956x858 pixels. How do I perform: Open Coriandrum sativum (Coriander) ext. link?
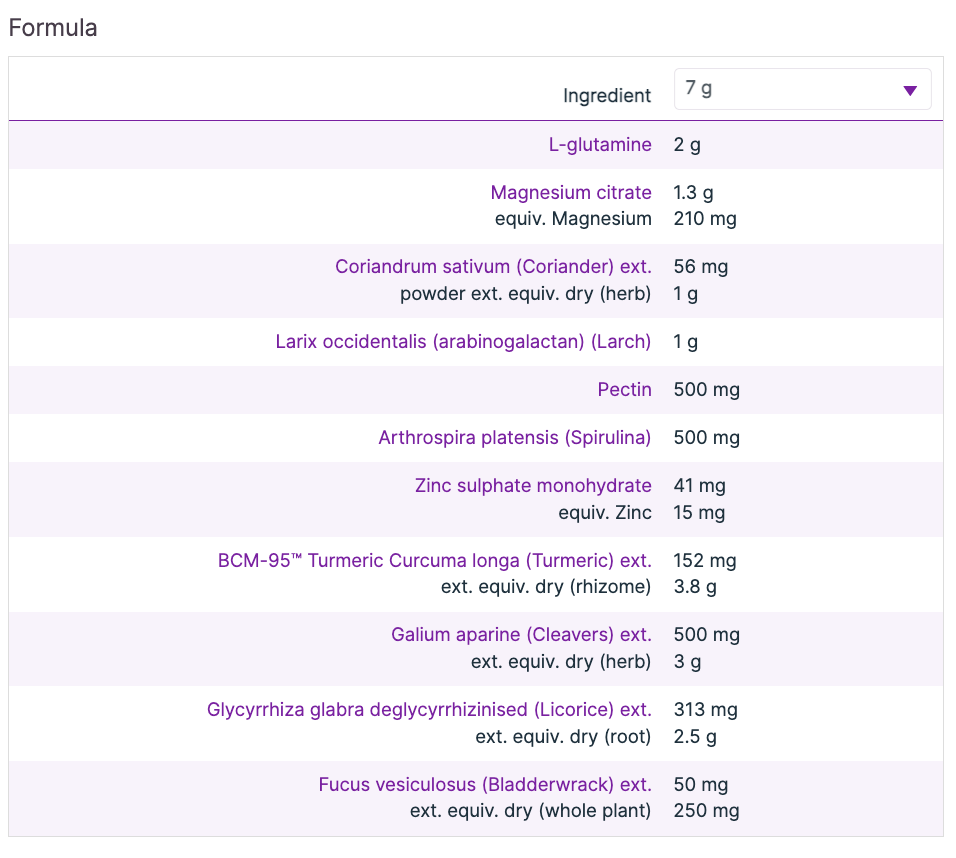coord(493,267)
